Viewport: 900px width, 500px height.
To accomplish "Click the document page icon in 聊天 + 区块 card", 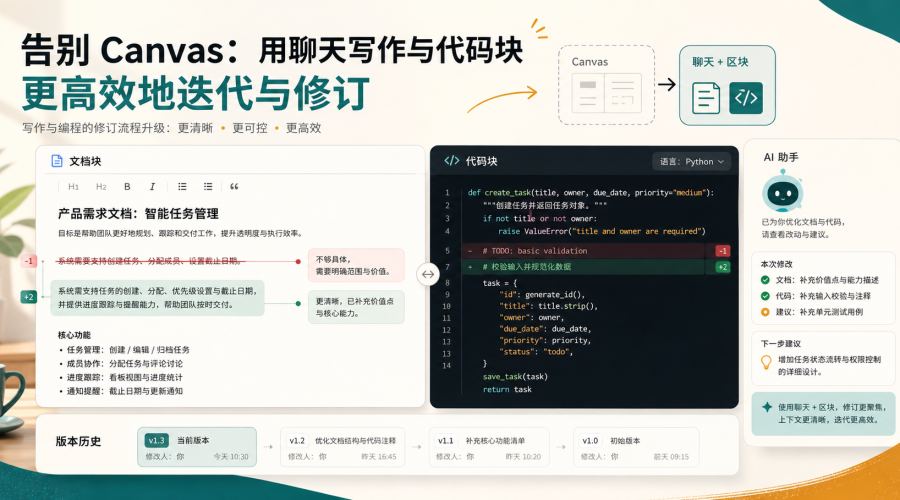I will pos(706,98).
